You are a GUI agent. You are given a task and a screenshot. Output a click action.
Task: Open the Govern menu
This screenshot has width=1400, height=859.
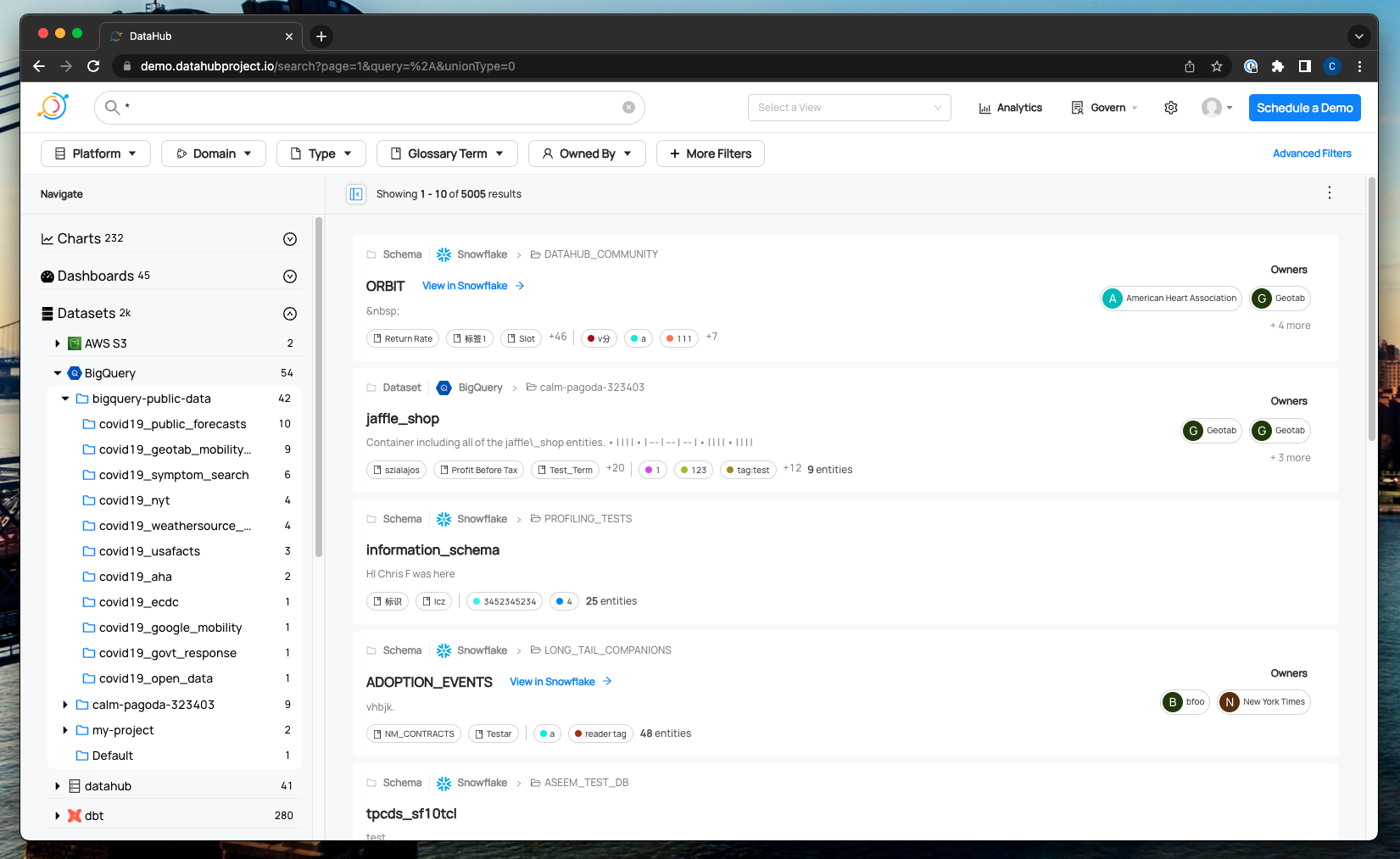[1104, 108]
